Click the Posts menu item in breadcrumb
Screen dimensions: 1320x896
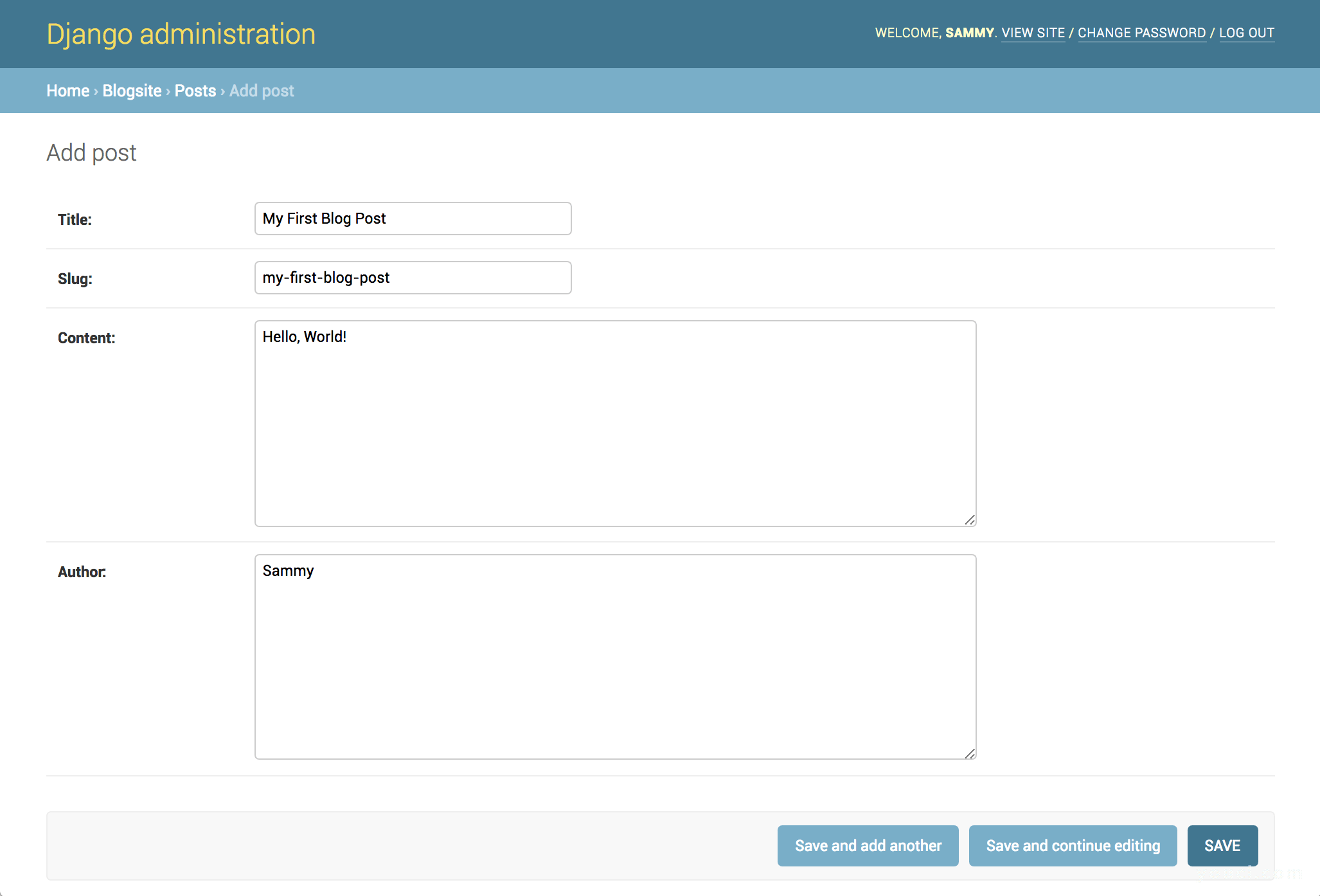click(195, 91)
